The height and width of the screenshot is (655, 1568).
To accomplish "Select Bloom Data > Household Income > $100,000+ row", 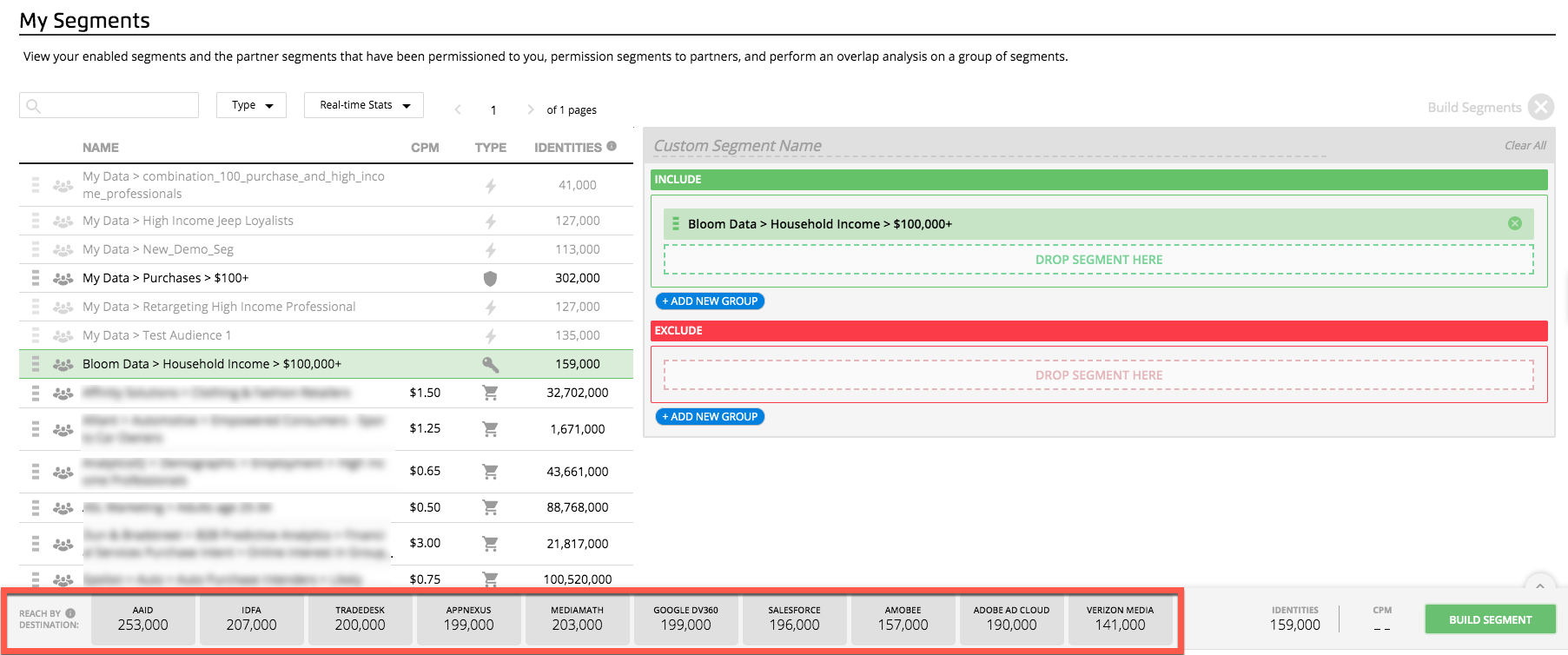I will (326, 364).
